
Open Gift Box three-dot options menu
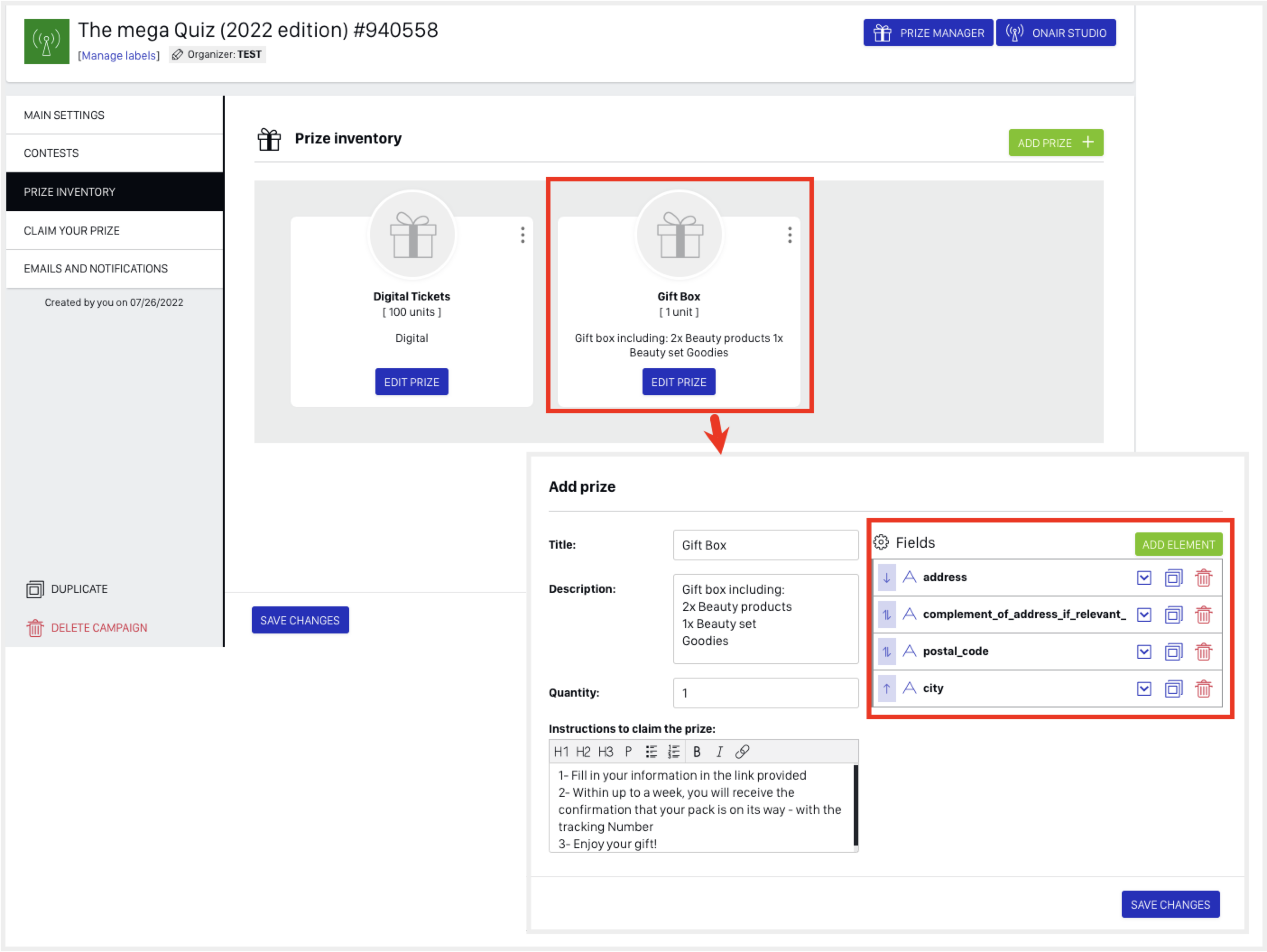pyautogui.click(x=789, y=234)
